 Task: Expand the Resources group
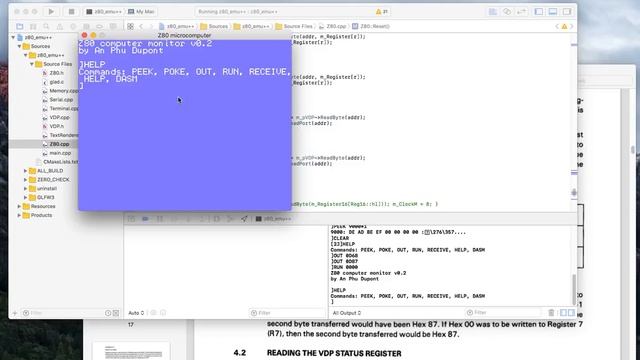(x=19, y=206)
